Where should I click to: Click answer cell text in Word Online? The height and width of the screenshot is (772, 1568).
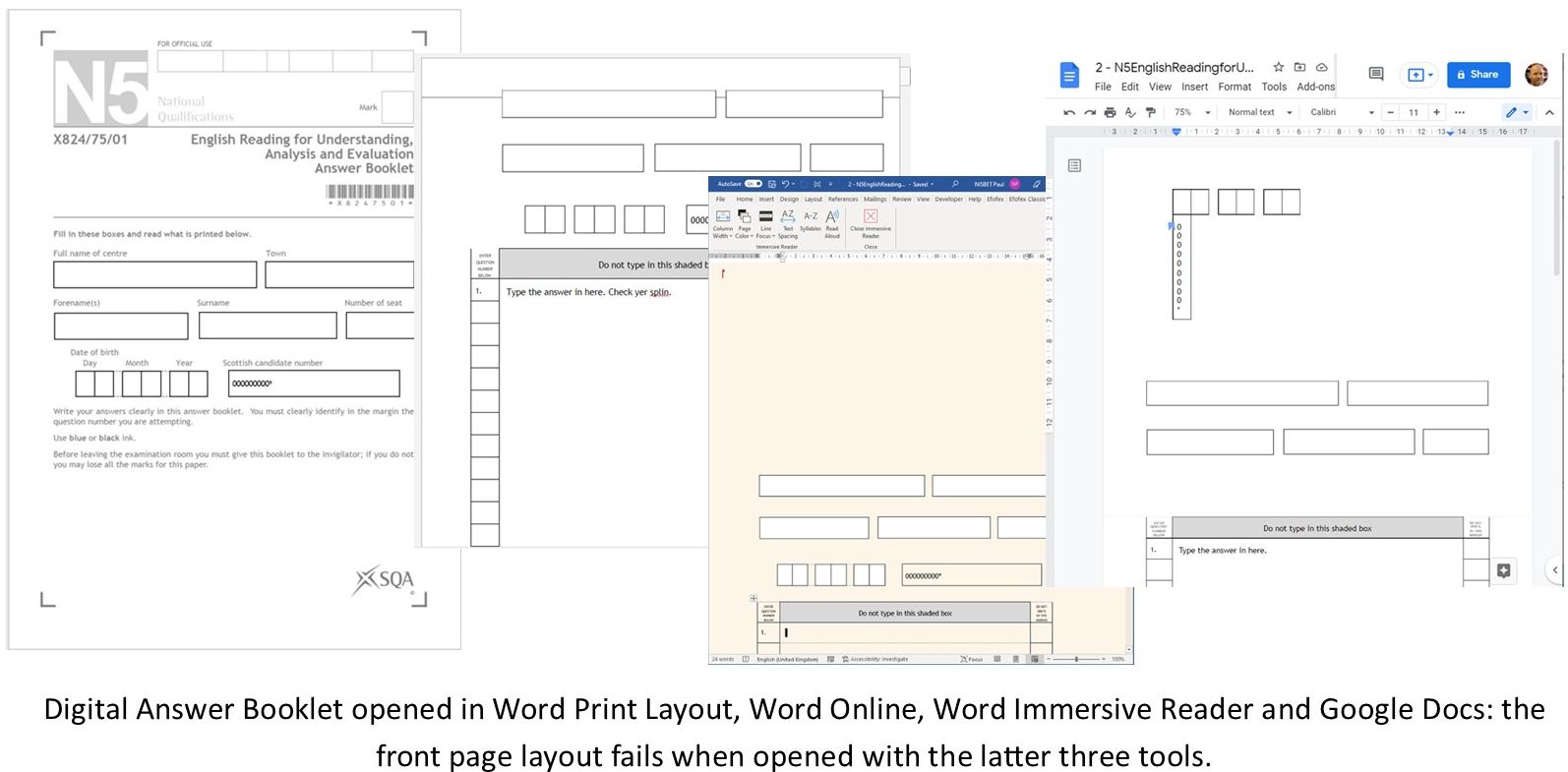[588, 292]
